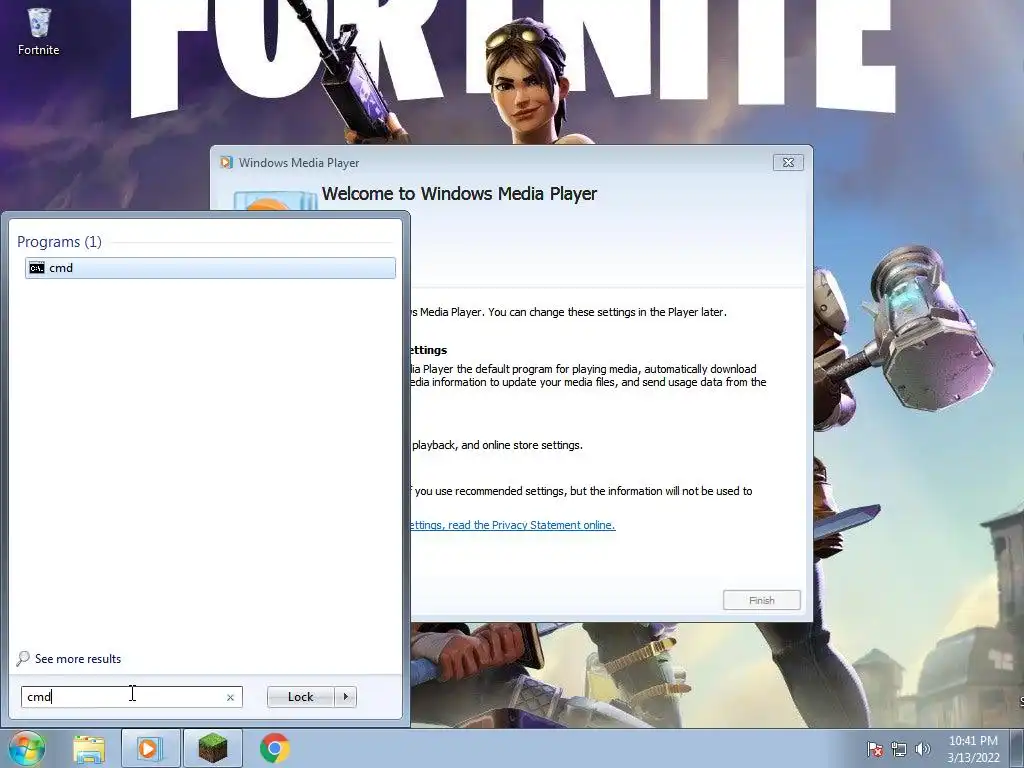The width and height of the screenshot is (1024, 768).
Task: Clear the search box with X
Action: [230, 697]
